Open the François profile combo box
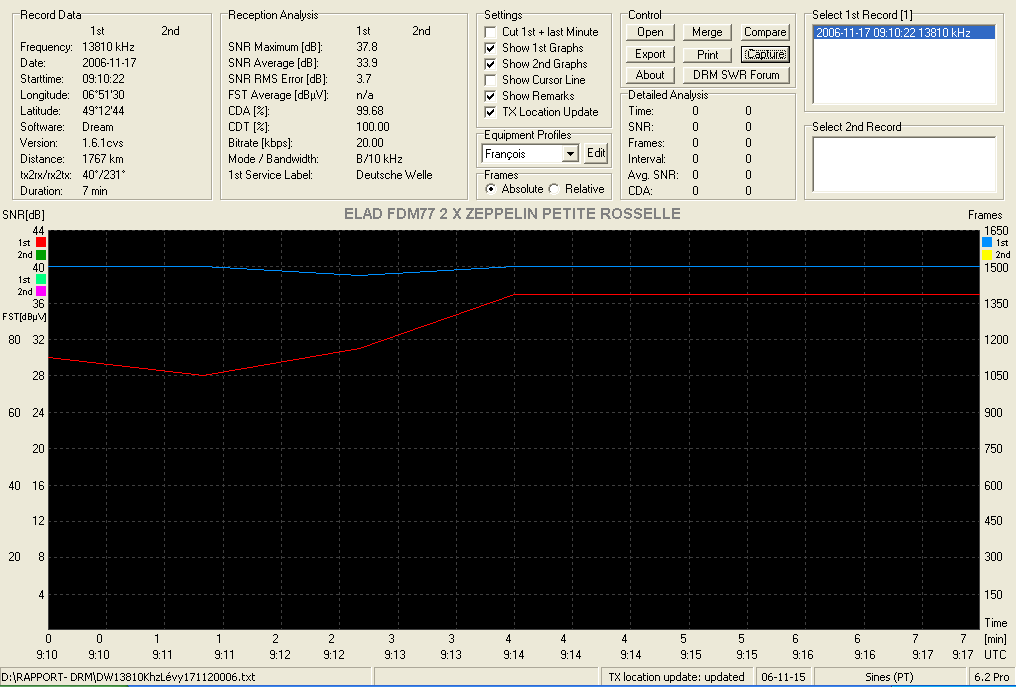 point(530,154)
